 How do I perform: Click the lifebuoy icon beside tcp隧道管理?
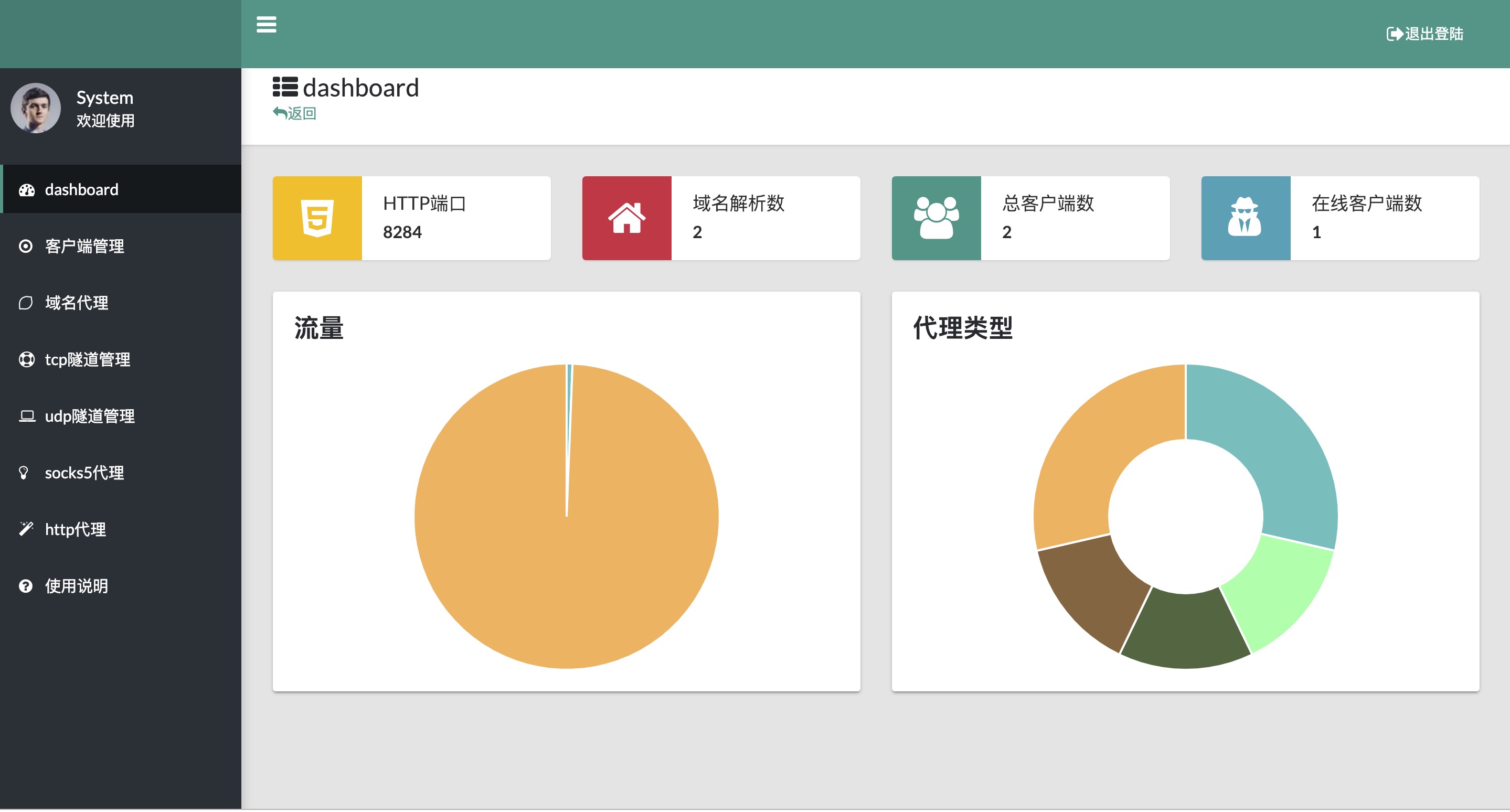pos(26,359)
